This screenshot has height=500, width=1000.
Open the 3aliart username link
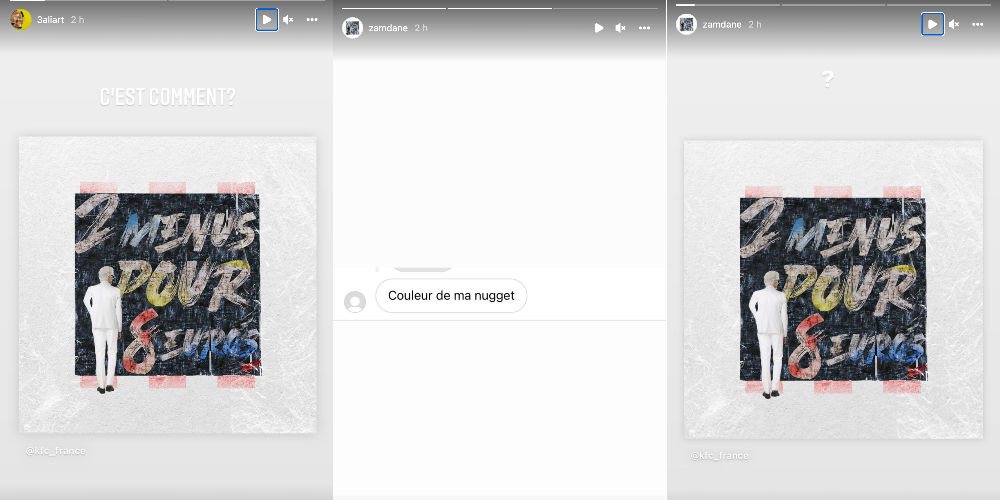[x=51, y=20]
